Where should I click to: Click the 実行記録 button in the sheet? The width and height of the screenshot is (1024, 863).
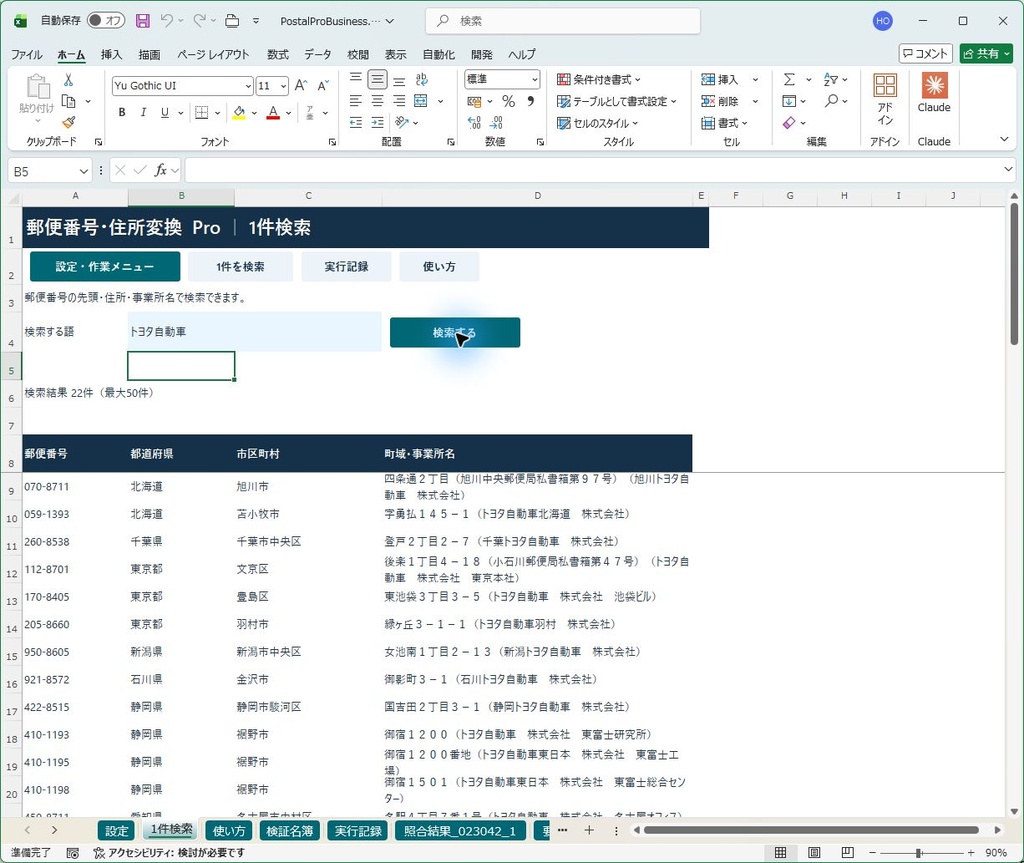346,267
